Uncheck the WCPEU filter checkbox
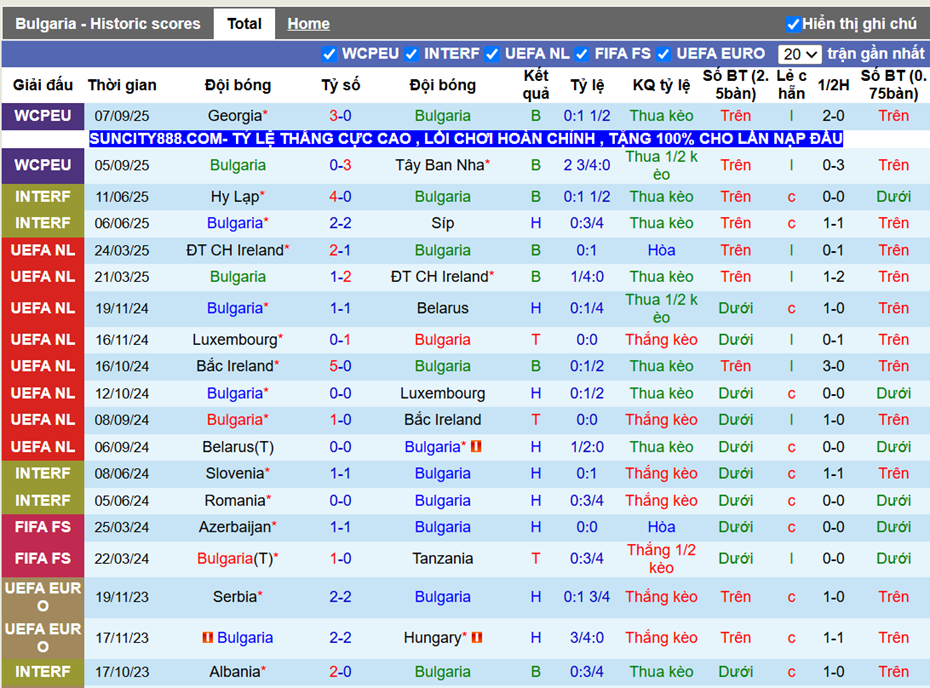 pyautogui.click(x=329, y=54)
